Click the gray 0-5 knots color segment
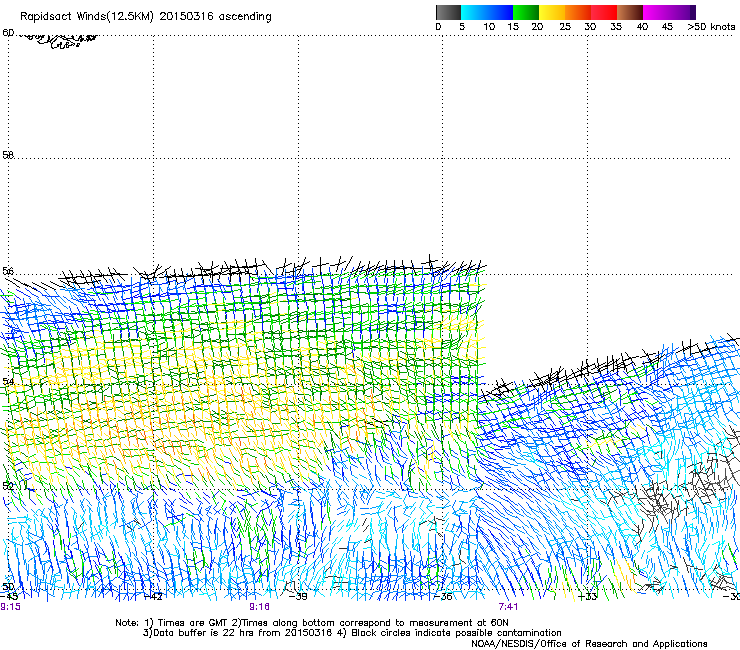This screenshot has width=740, height=650. coord(448,12)
